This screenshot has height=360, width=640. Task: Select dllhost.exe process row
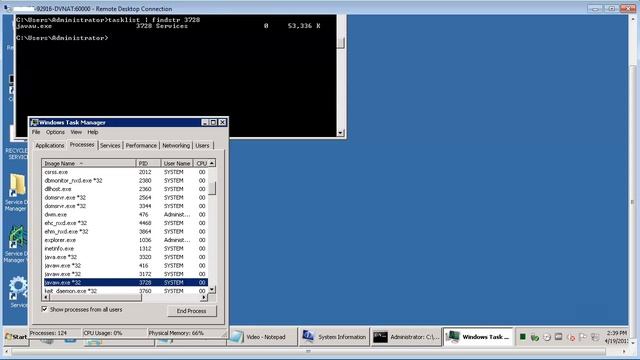click(x=125, y=189)
